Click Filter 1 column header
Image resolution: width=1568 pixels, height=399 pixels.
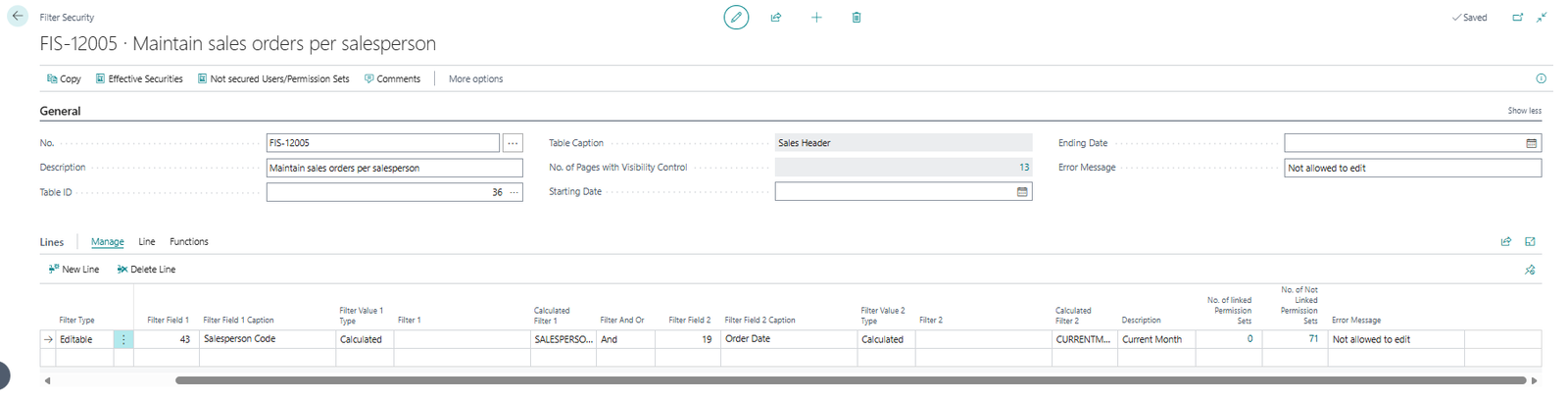[409, 320]
